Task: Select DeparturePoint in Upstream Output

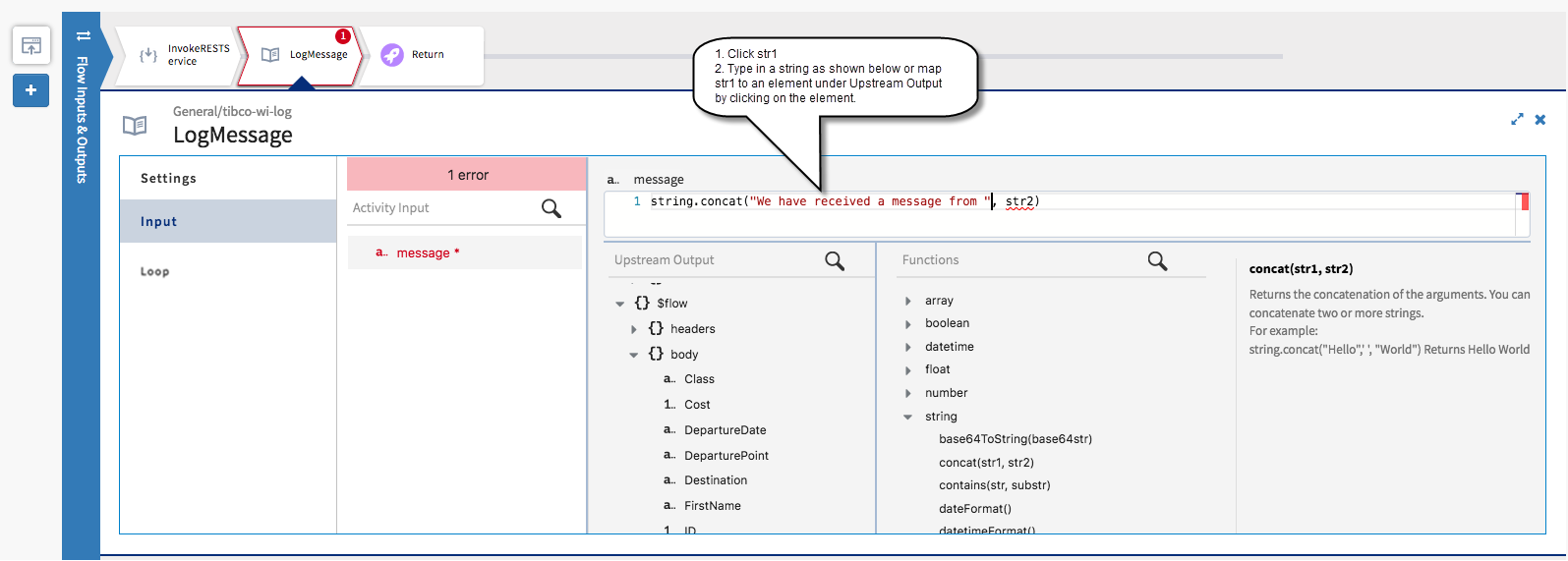Action: point(726,455)
